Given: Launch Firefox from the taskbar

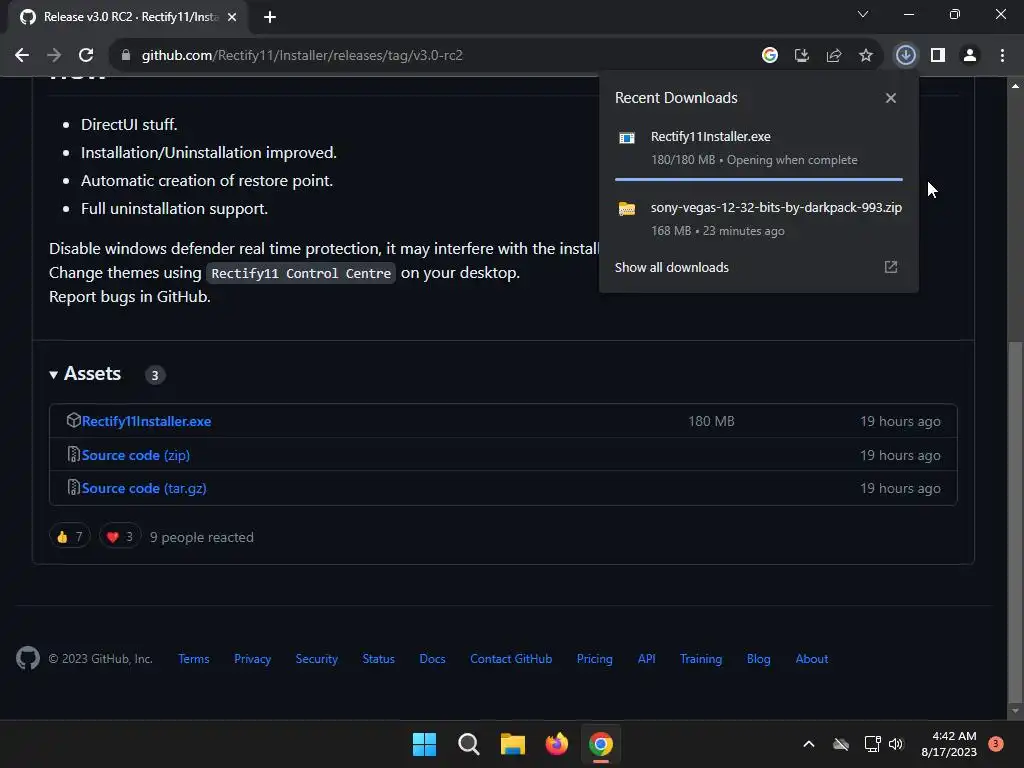Looking at the screenshot, I should (556, 744).
